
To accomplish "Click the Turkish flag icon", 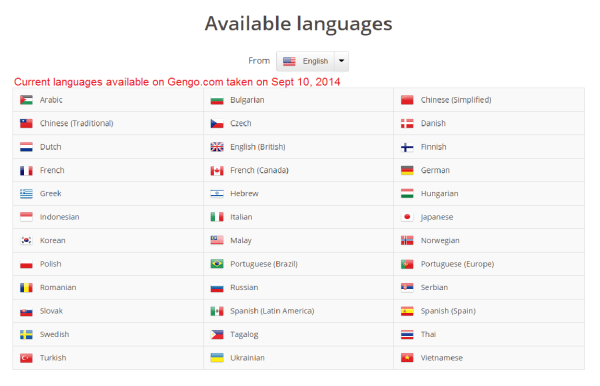I will (x=26, y=358).
